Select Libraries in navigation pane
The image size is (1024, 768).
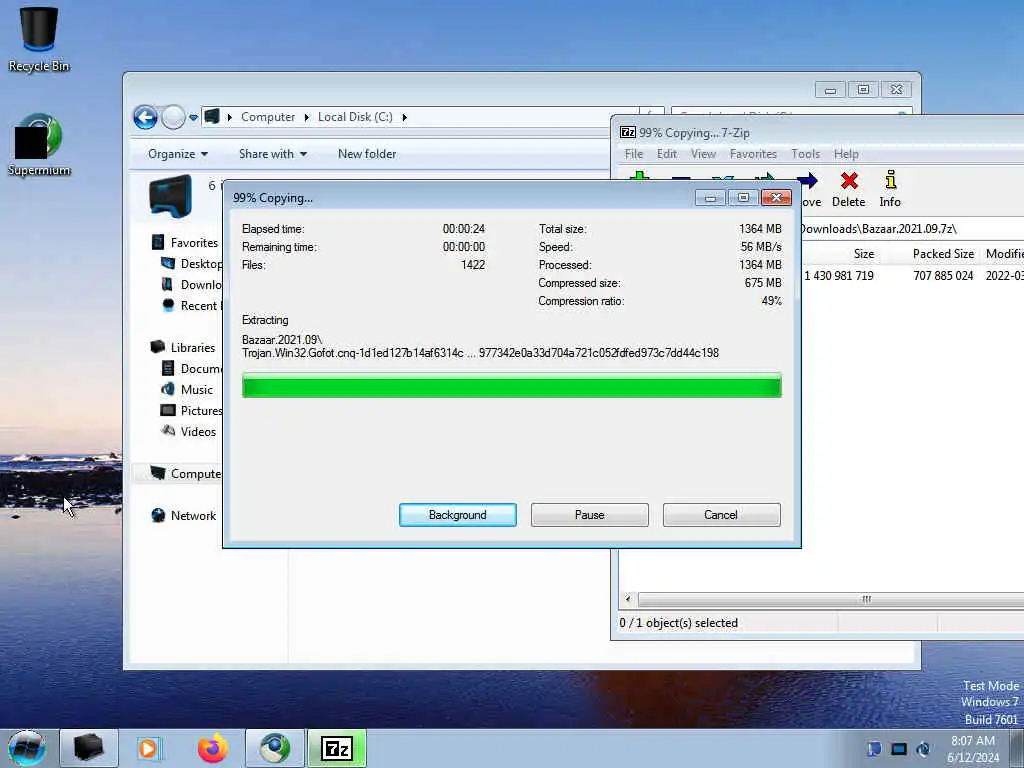tap(184, 347)
